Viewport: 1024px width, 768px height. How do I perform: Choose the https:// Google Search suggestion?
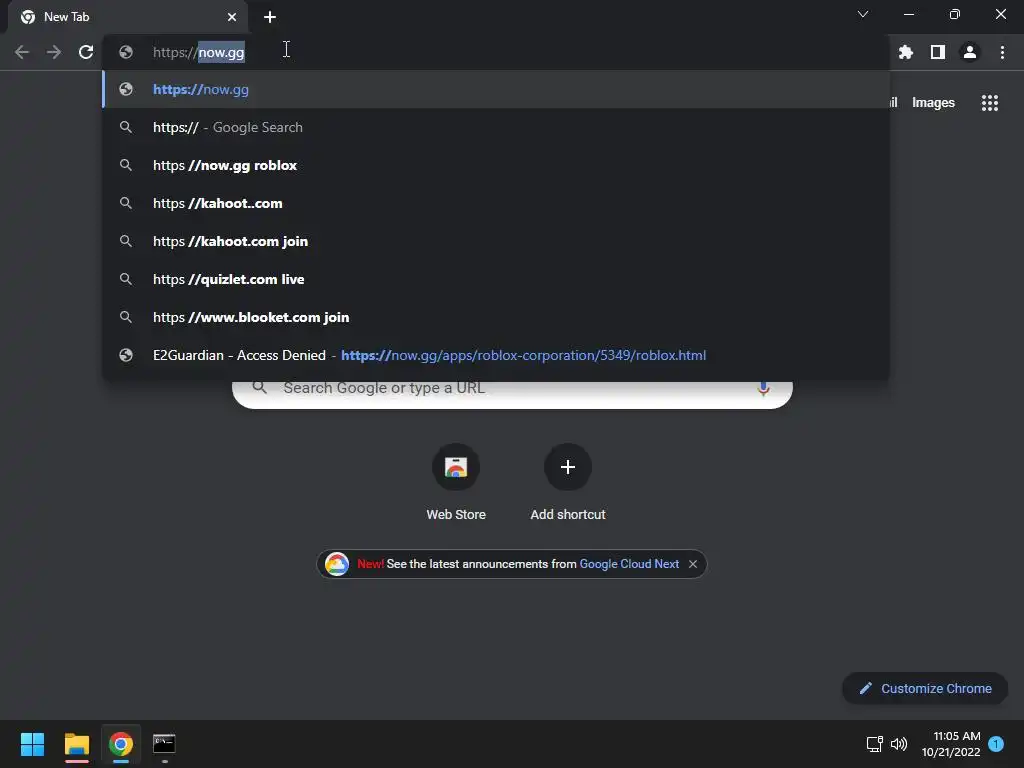[x=496, y=127]
